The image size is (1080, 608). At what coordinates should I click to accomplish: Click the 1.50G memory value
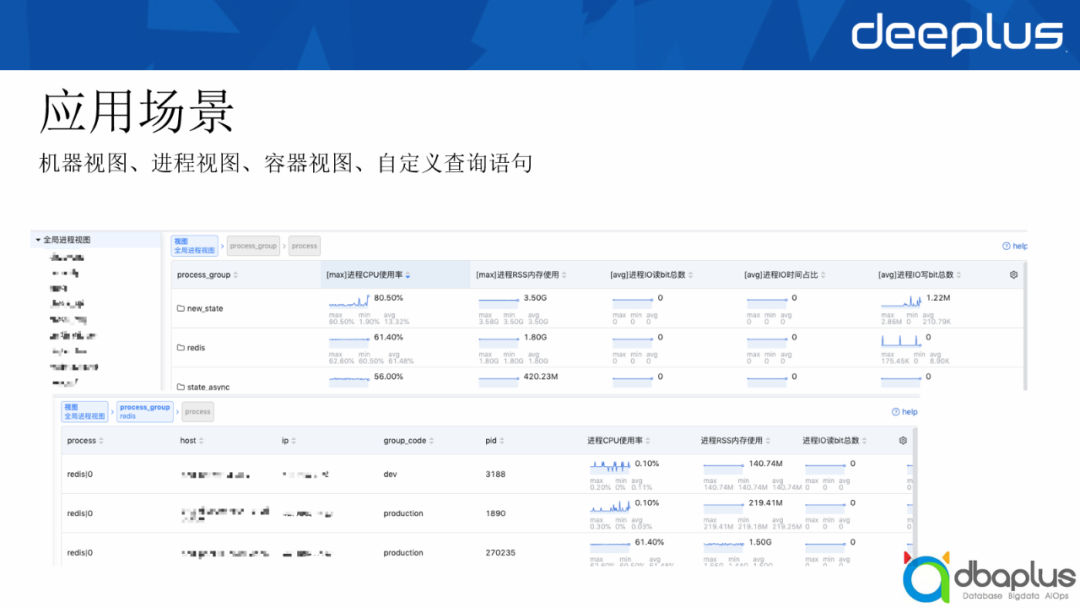[x=760, y=543]
